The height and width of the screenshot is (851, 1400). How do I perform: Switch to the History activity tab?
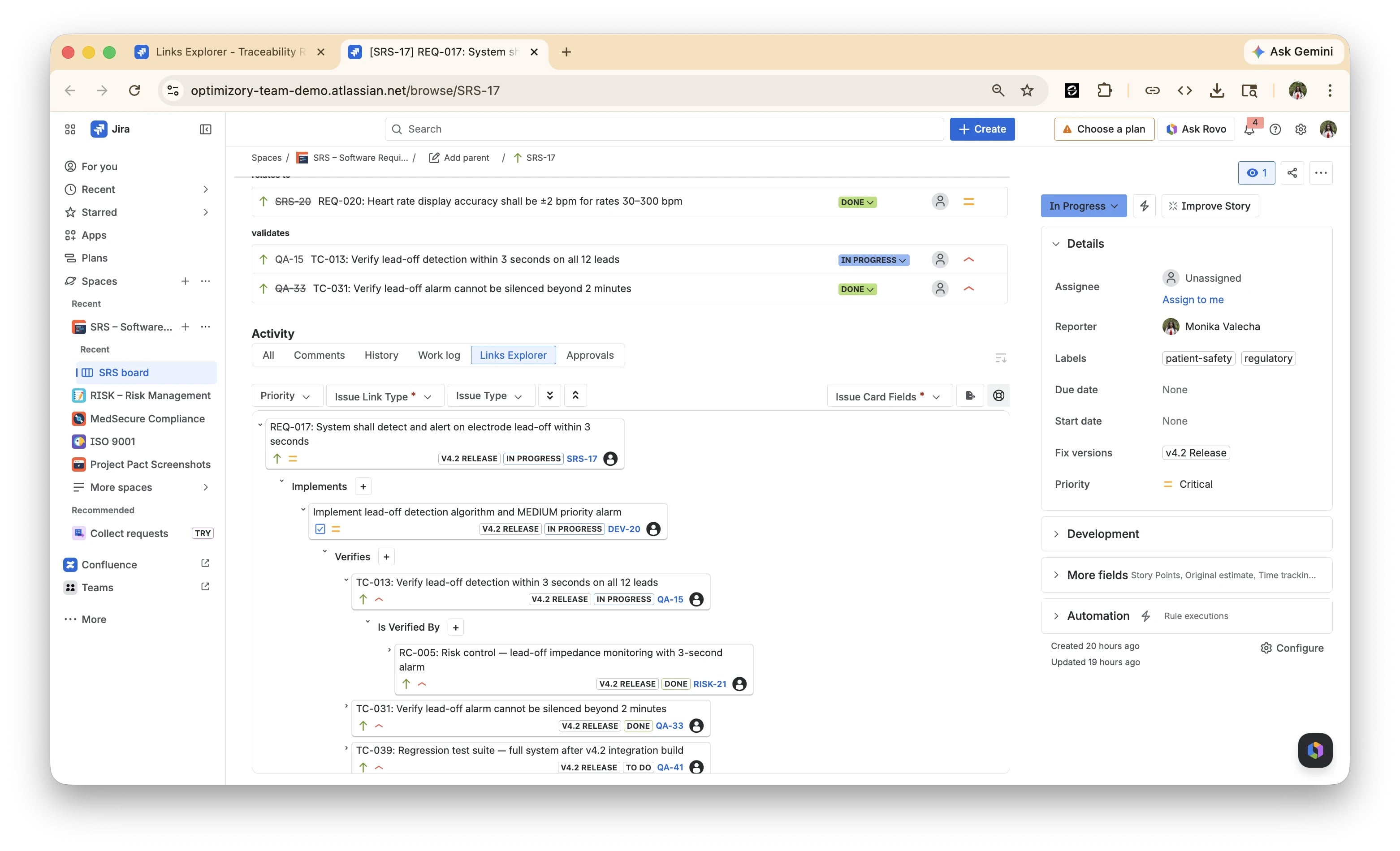click(x=380, y=355)
